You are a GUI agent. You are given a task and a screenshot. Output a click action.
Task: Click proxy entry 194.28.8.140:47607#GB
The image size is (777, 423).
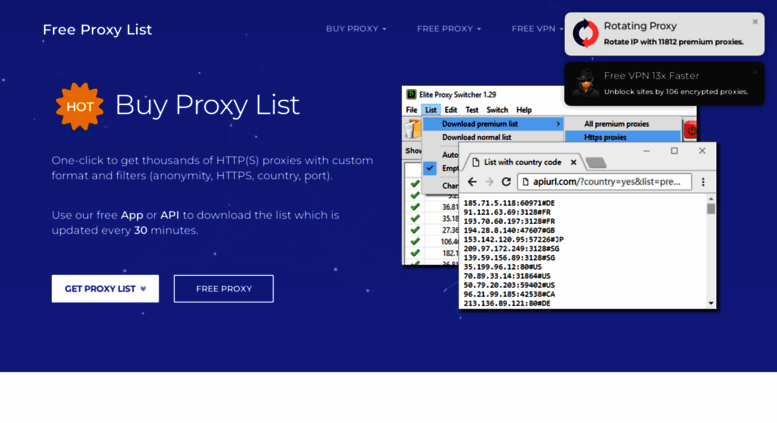(x=509, y=230)
